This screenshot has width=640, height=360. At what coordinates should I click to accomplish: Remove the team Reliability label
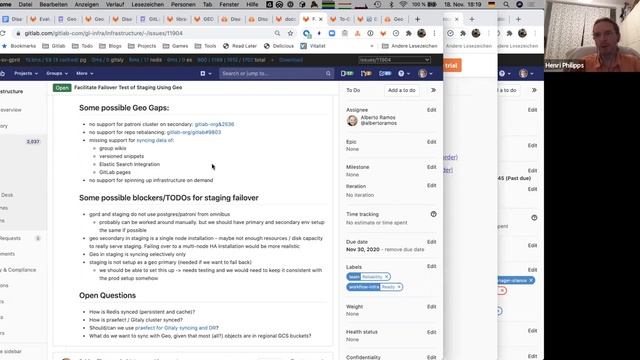[x=387, y=277]
